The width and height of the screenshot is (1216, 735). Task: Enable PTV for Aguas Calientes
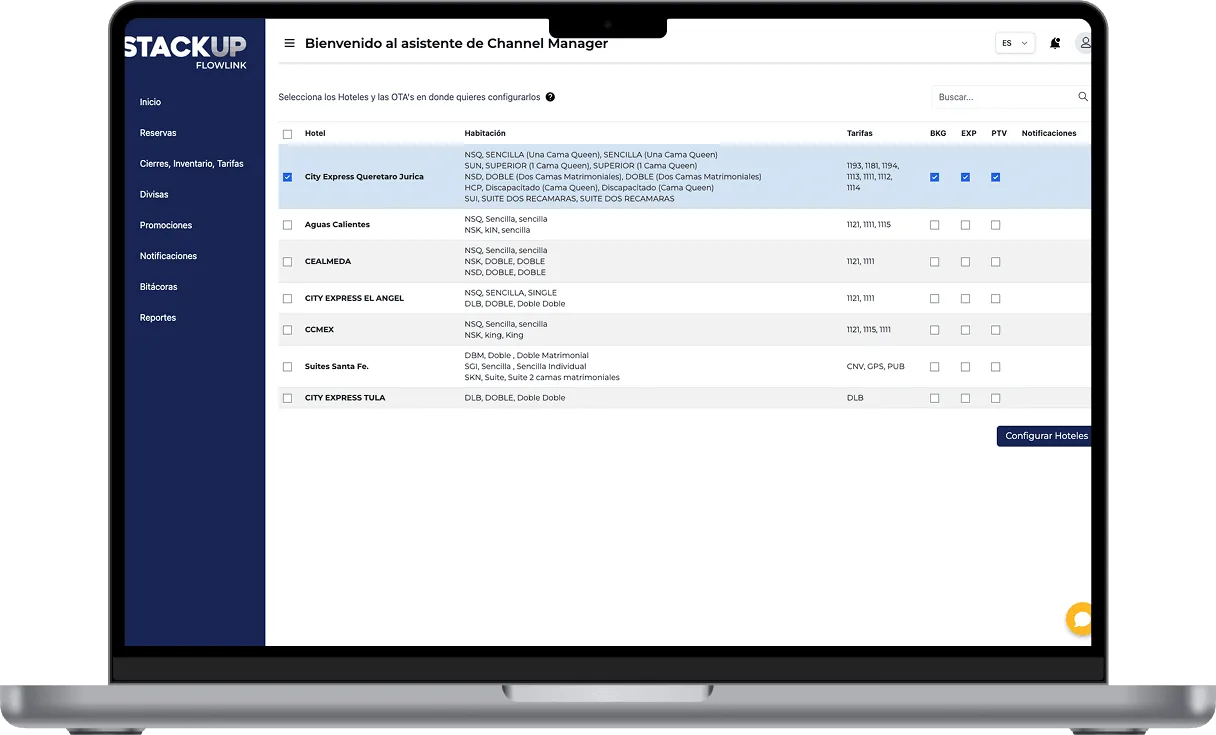coord(996,225)
